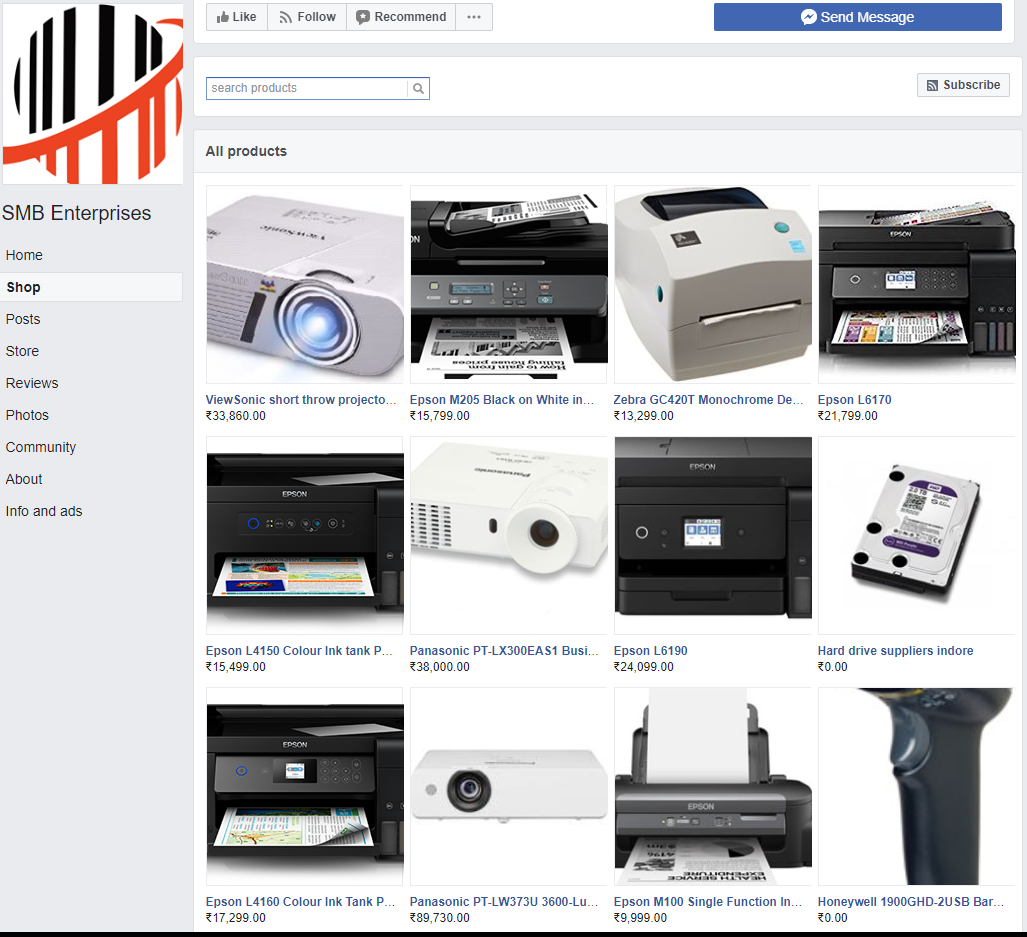Click the Zebra GC420T Monochrome title
Viewport: 1027px width, 937px height.
coord(708,400)
